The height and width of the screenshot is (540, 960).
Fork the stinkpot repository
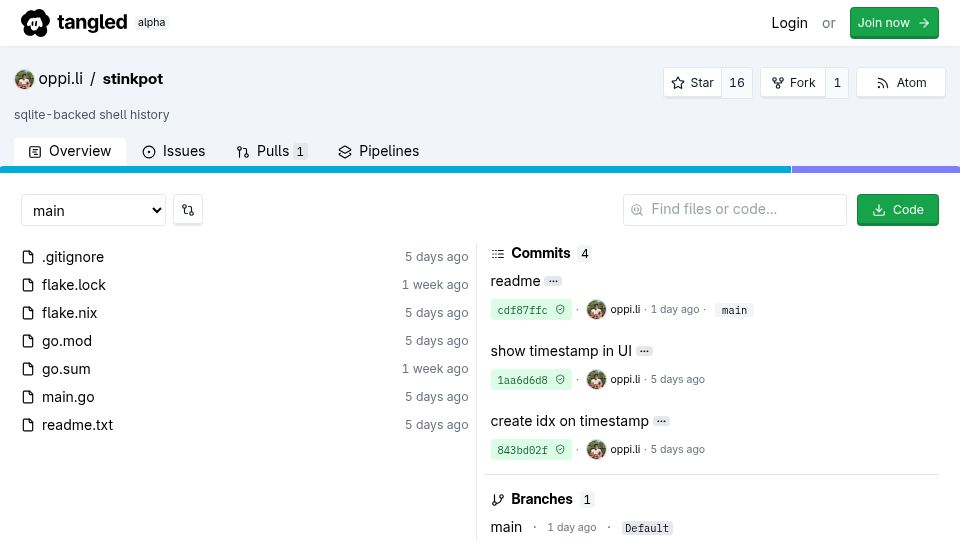tap(793, 83)
